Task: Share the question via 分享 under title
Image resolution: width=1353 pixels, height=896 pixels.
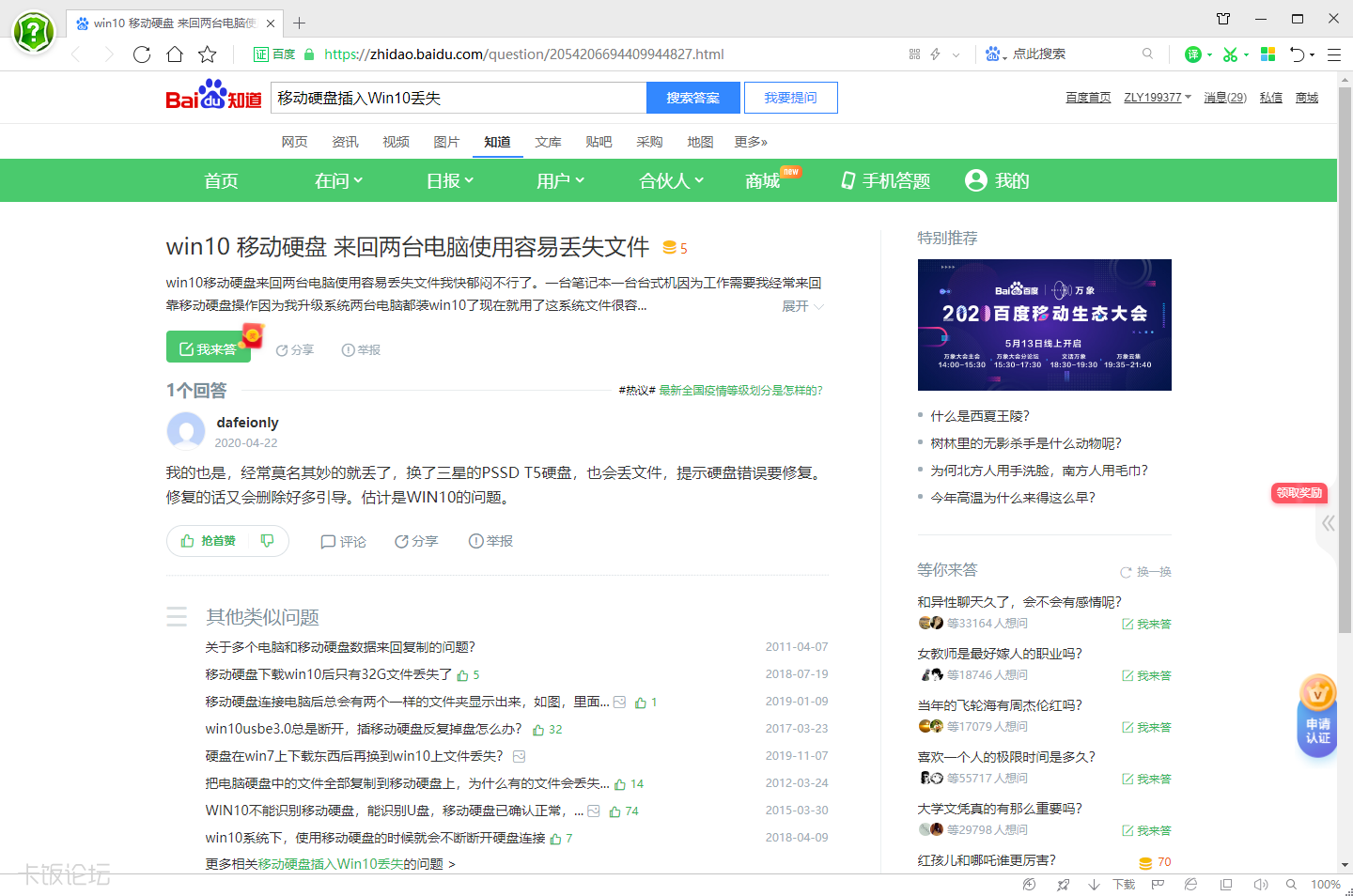Action: [295, 349]
